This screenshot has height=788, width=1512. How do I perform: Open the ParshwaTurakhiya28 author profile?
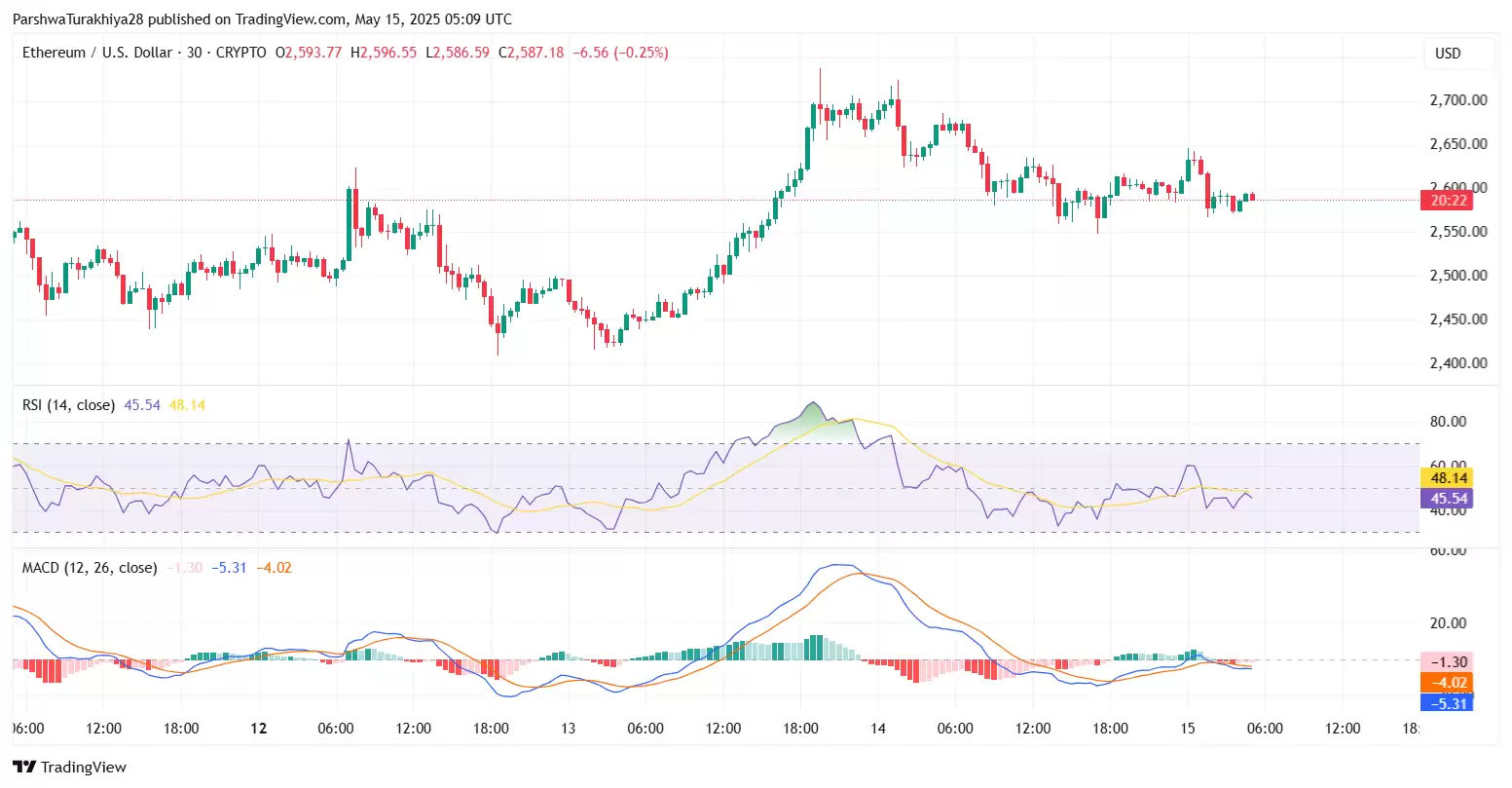pyautogui.click(x=78, y=19)
